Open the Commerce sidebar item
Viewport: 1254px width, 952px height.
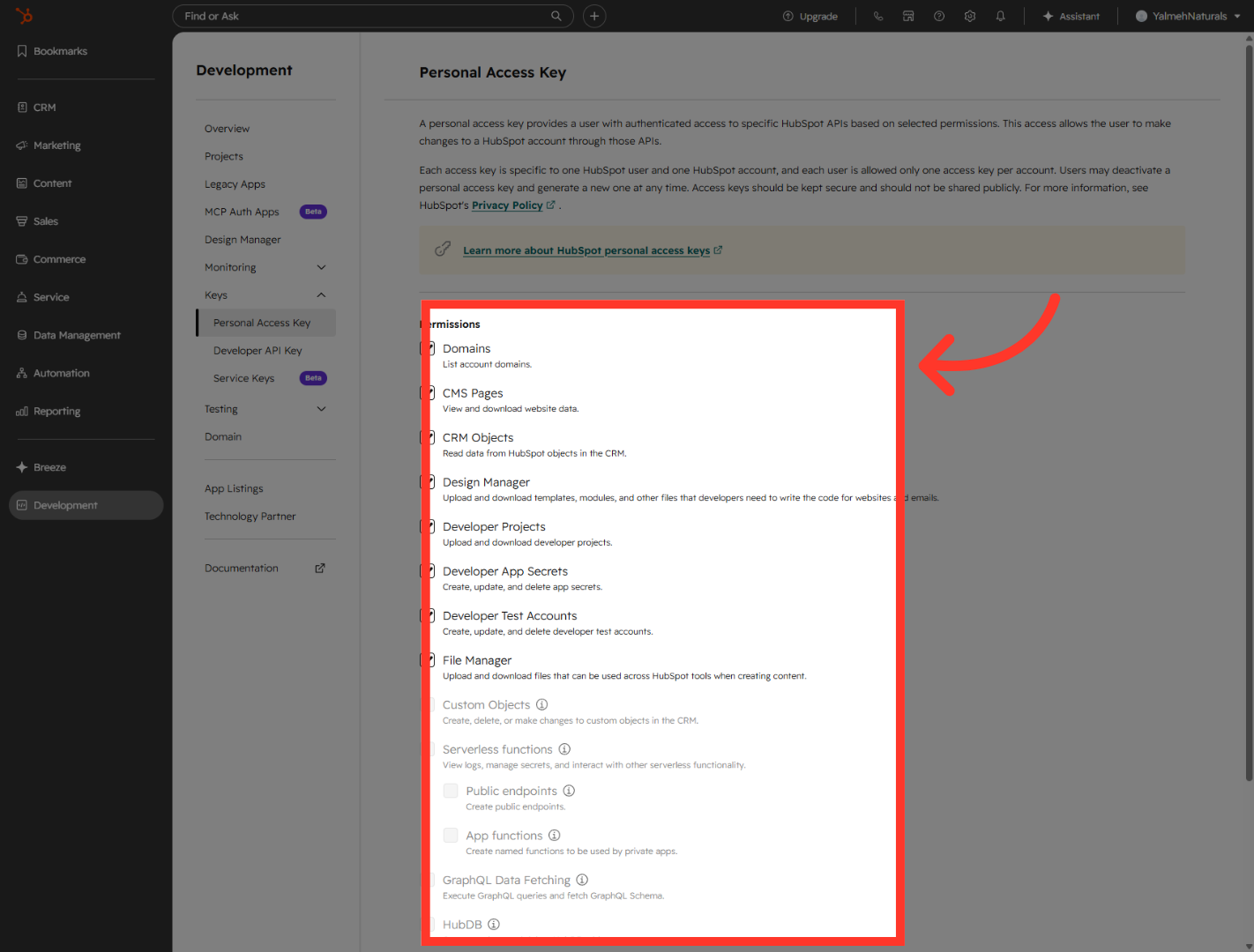51,259
